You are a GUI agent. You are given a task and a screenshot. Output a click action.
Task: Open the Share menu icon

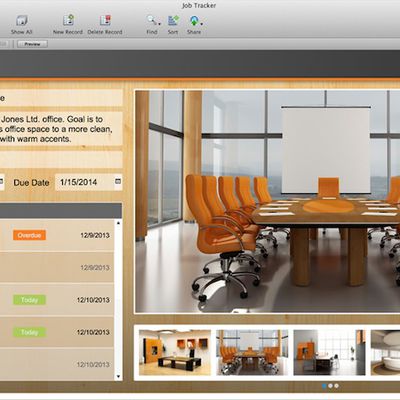tap(194, 21)
